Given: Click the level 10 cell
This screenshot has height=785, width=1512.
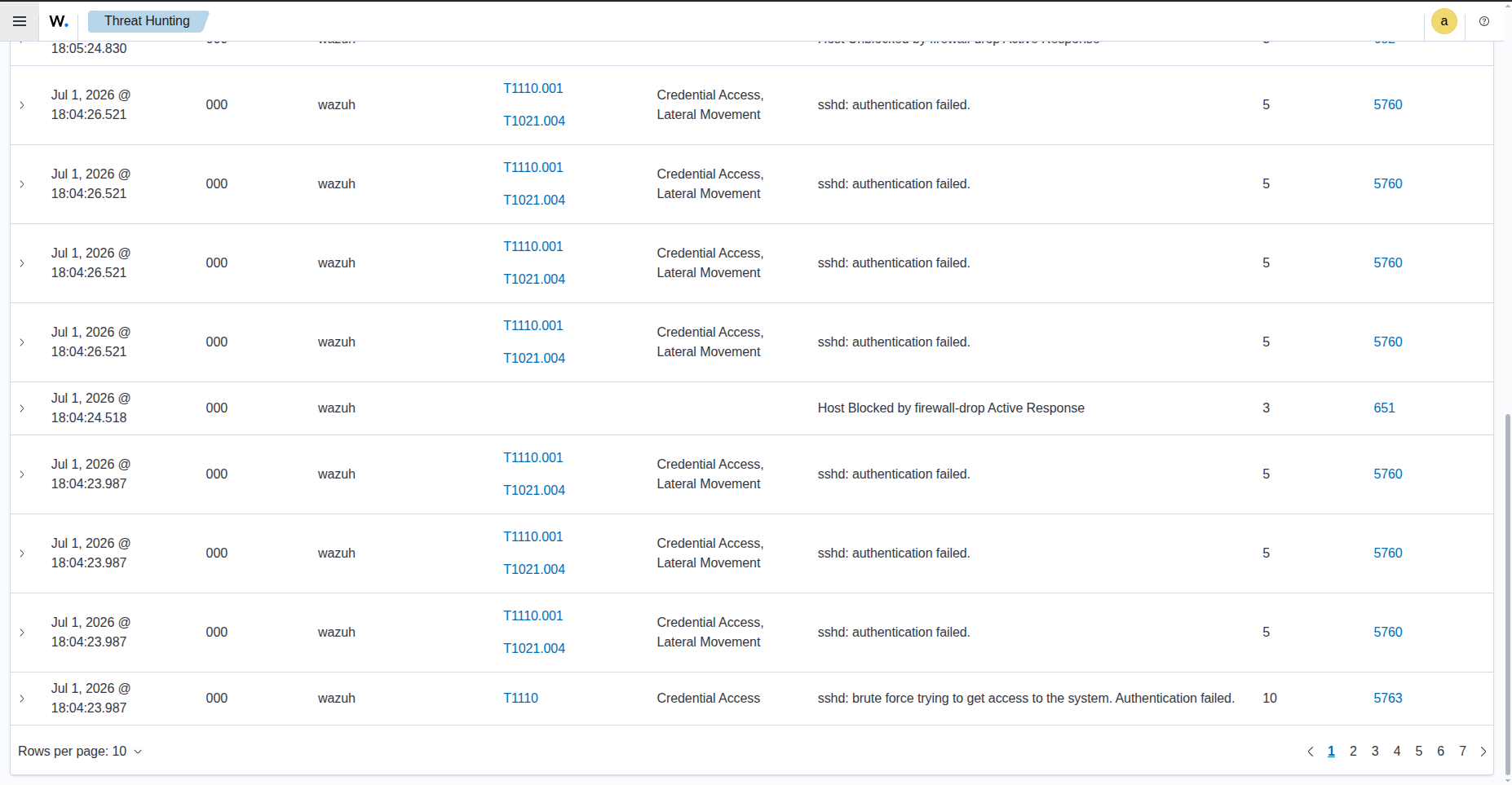Looking at the screenshot, I should pos(1270,699).
